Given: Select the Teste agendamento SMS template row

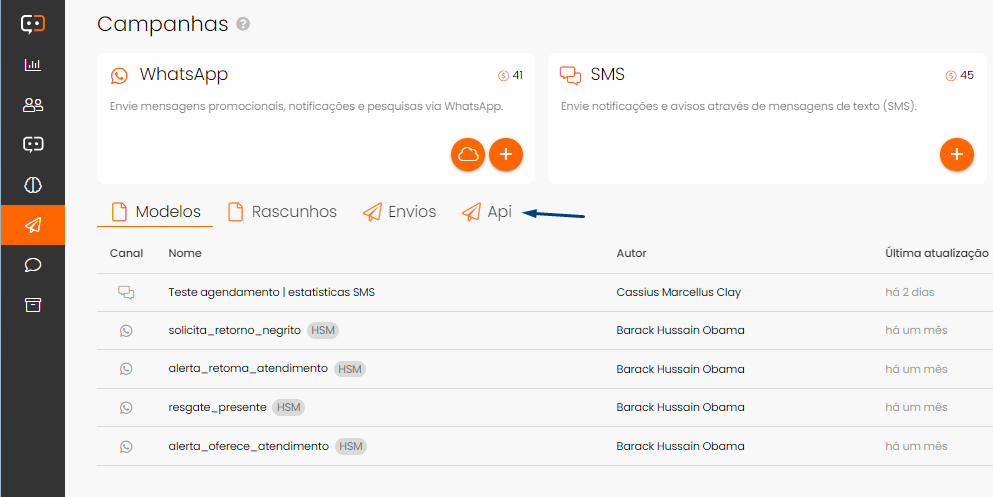Looking at the screenshot, I should tap(271, 292).
